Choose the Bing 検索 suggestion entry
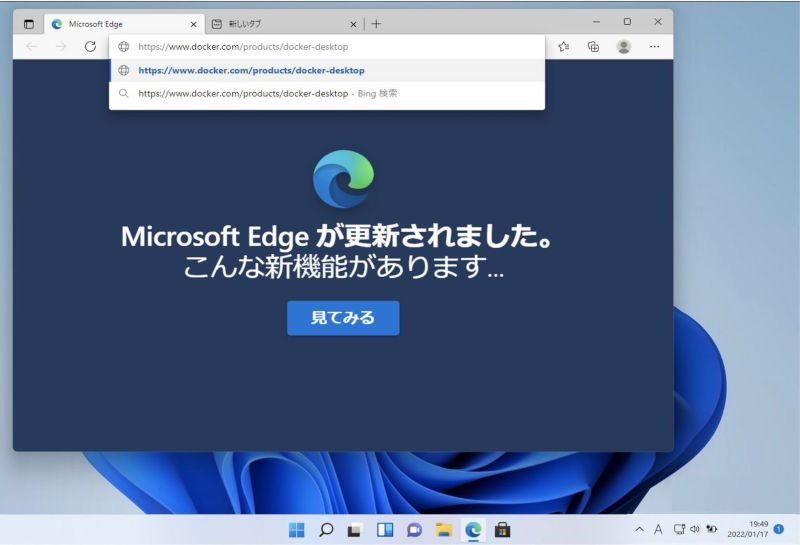Image resolution: width=800 pixels, height=545 pixels. pos(327,93)
